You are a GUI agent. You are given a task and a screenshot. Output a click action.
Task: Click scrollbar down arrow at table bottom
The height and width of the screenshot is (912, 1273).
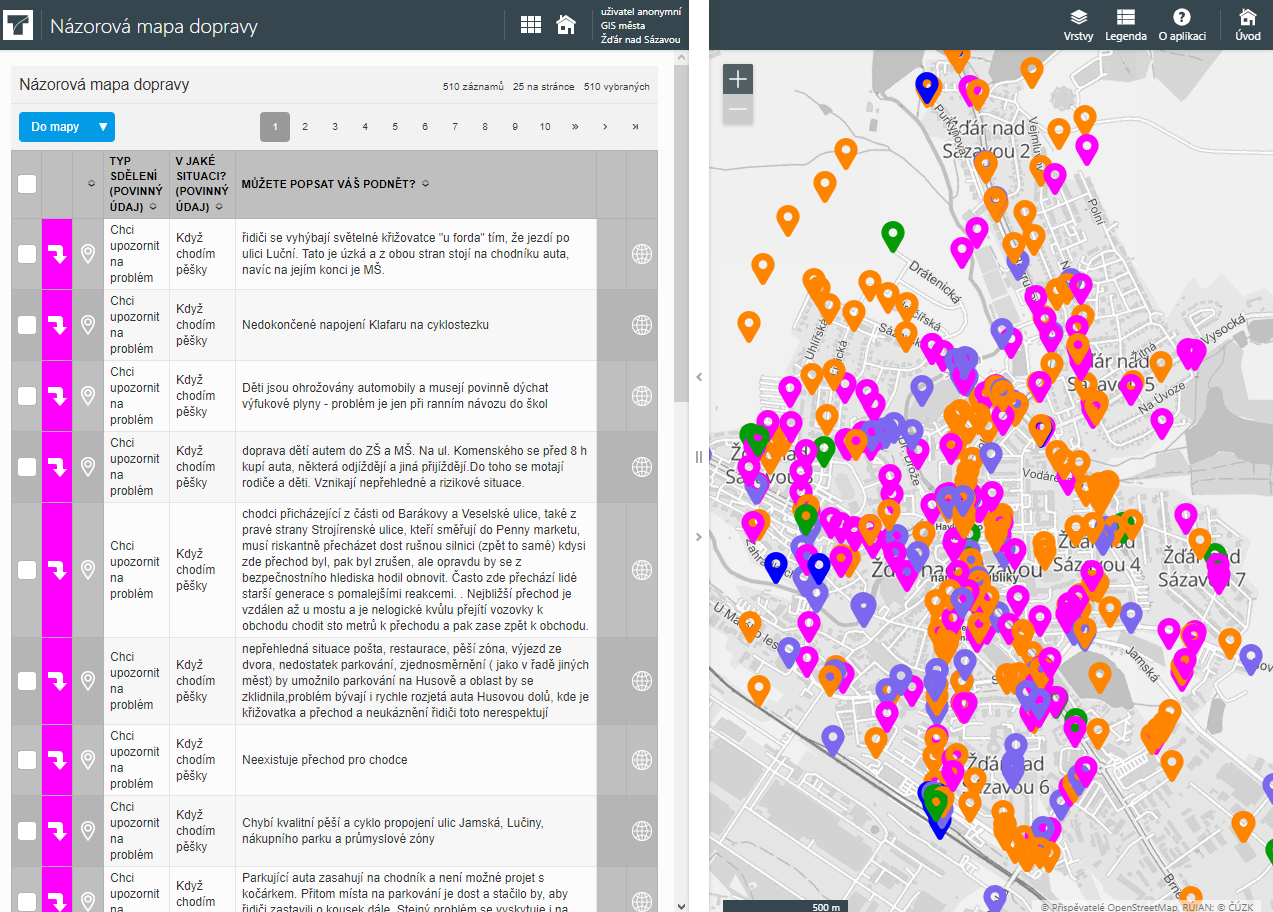tap(681, 906)
